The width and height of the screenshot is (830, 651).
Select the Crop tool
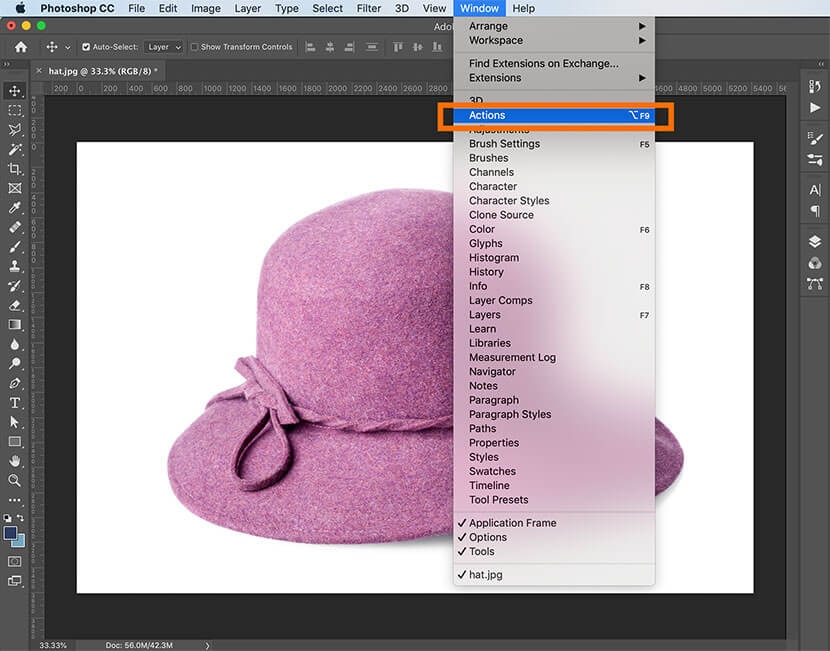(x=15, y=168)
